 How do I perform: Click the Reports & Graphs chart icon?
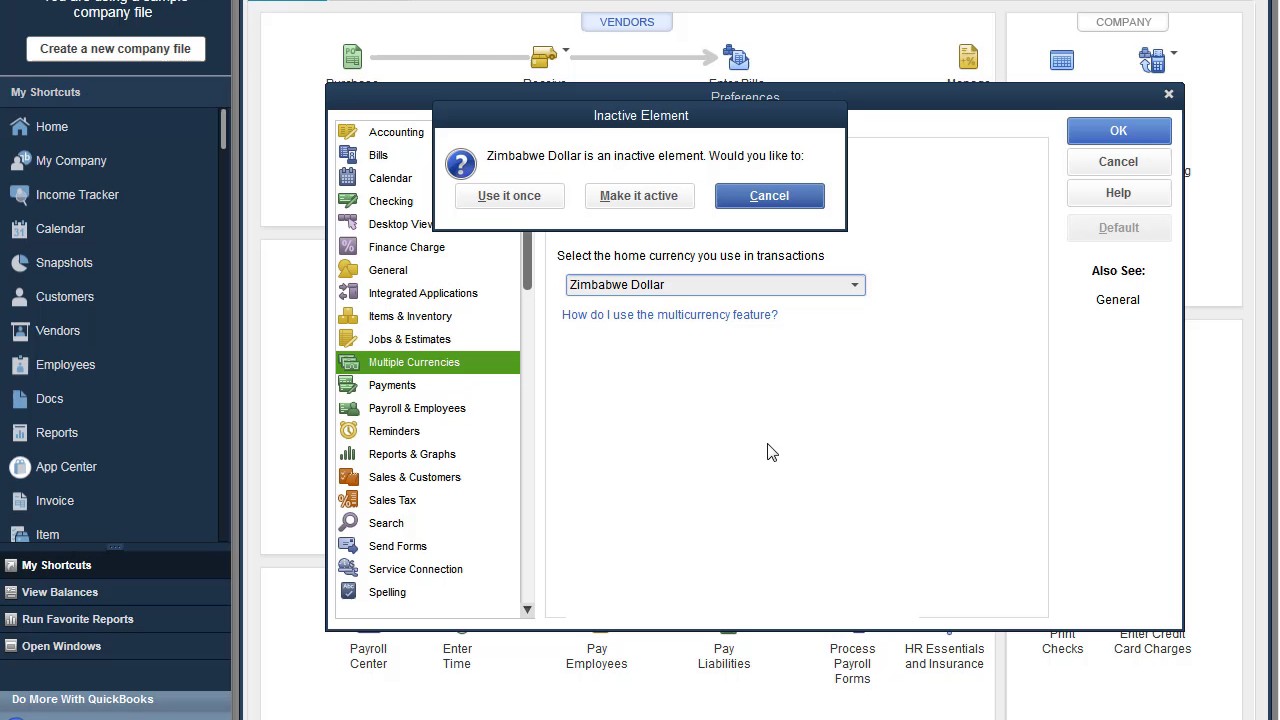pos(348,454)
